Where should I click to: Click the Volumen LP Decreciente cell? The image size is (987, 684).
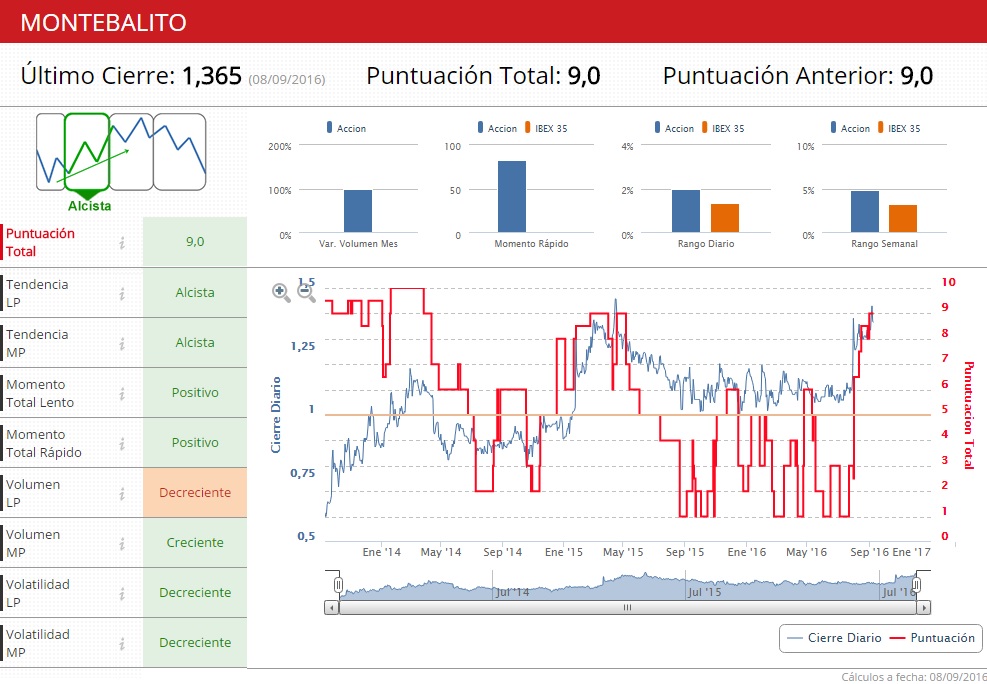pyautogui.click(x=195, y=493)
